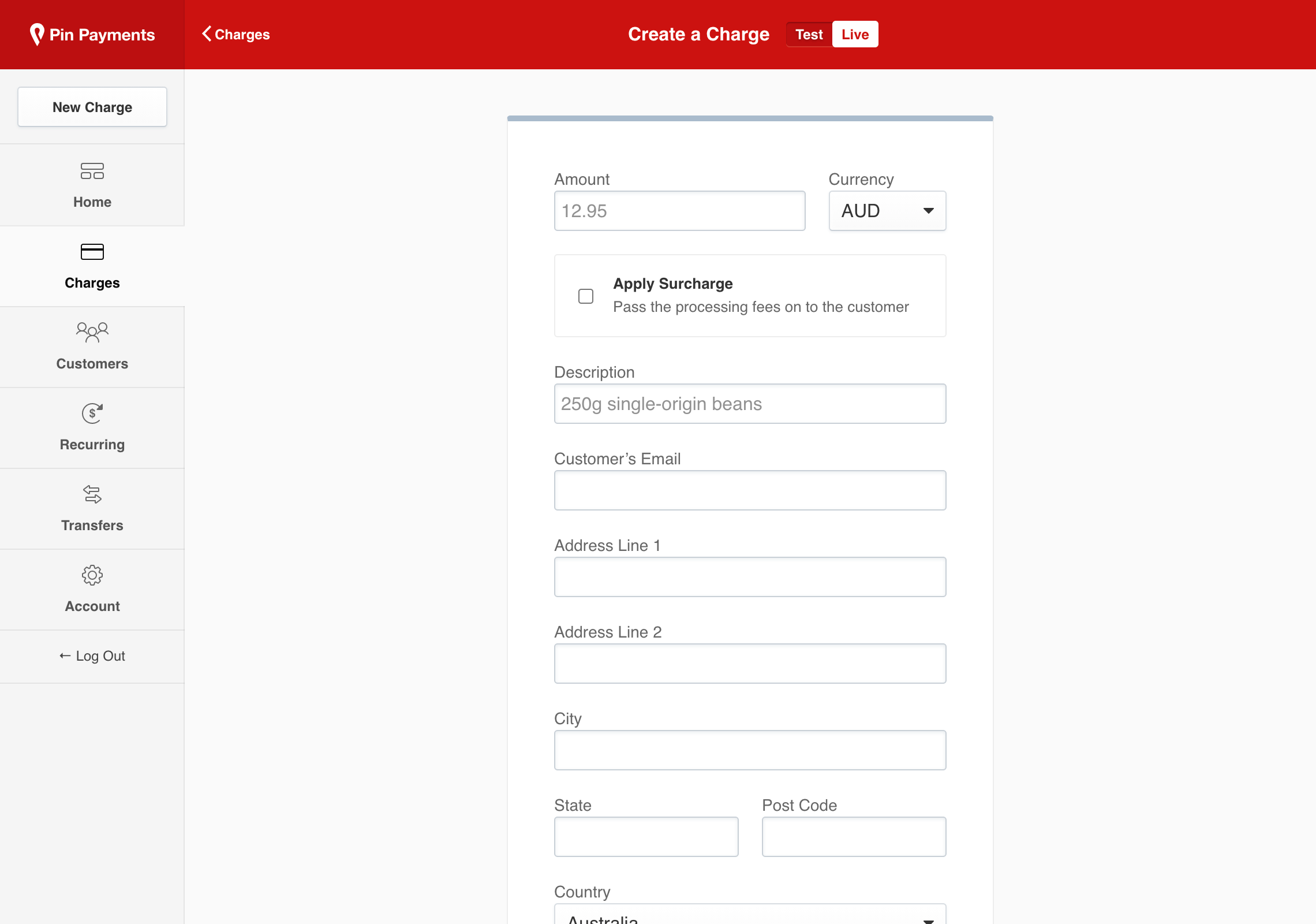
Task: Click the back arrow beside Charges
Action: click(x=207, y=34)
